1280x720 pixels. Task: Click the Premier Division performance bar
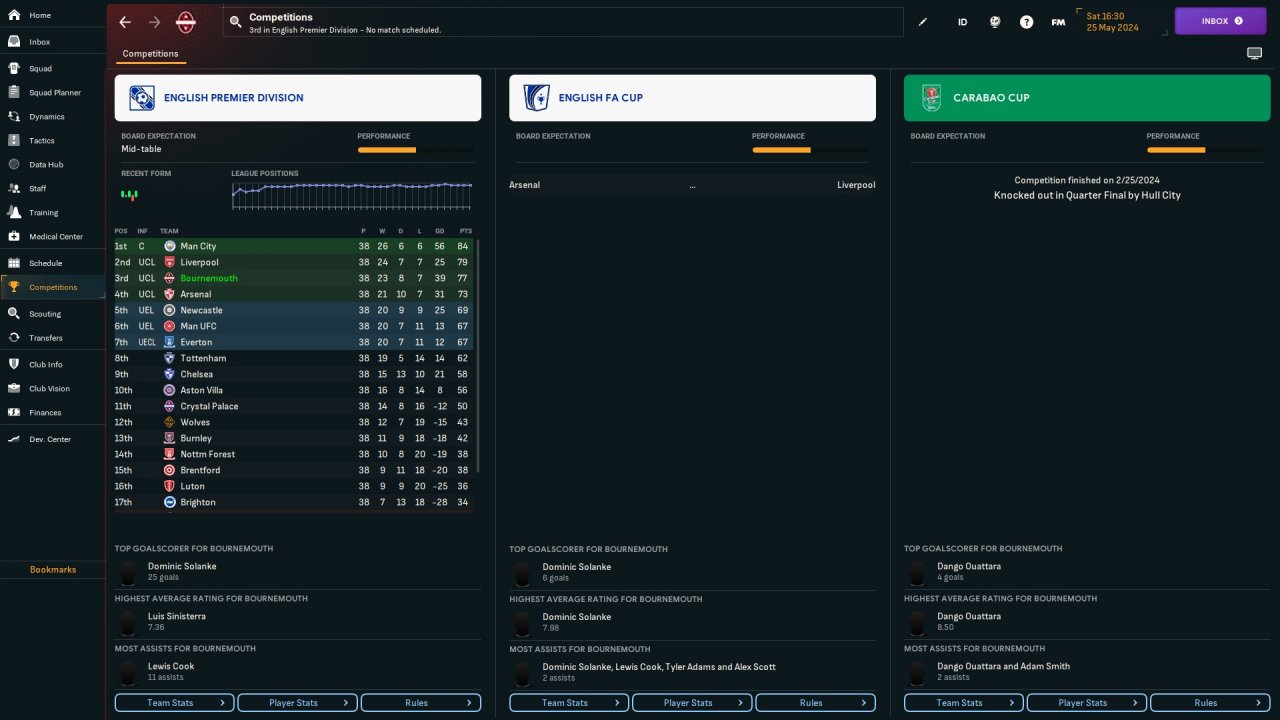pos(416,150)
